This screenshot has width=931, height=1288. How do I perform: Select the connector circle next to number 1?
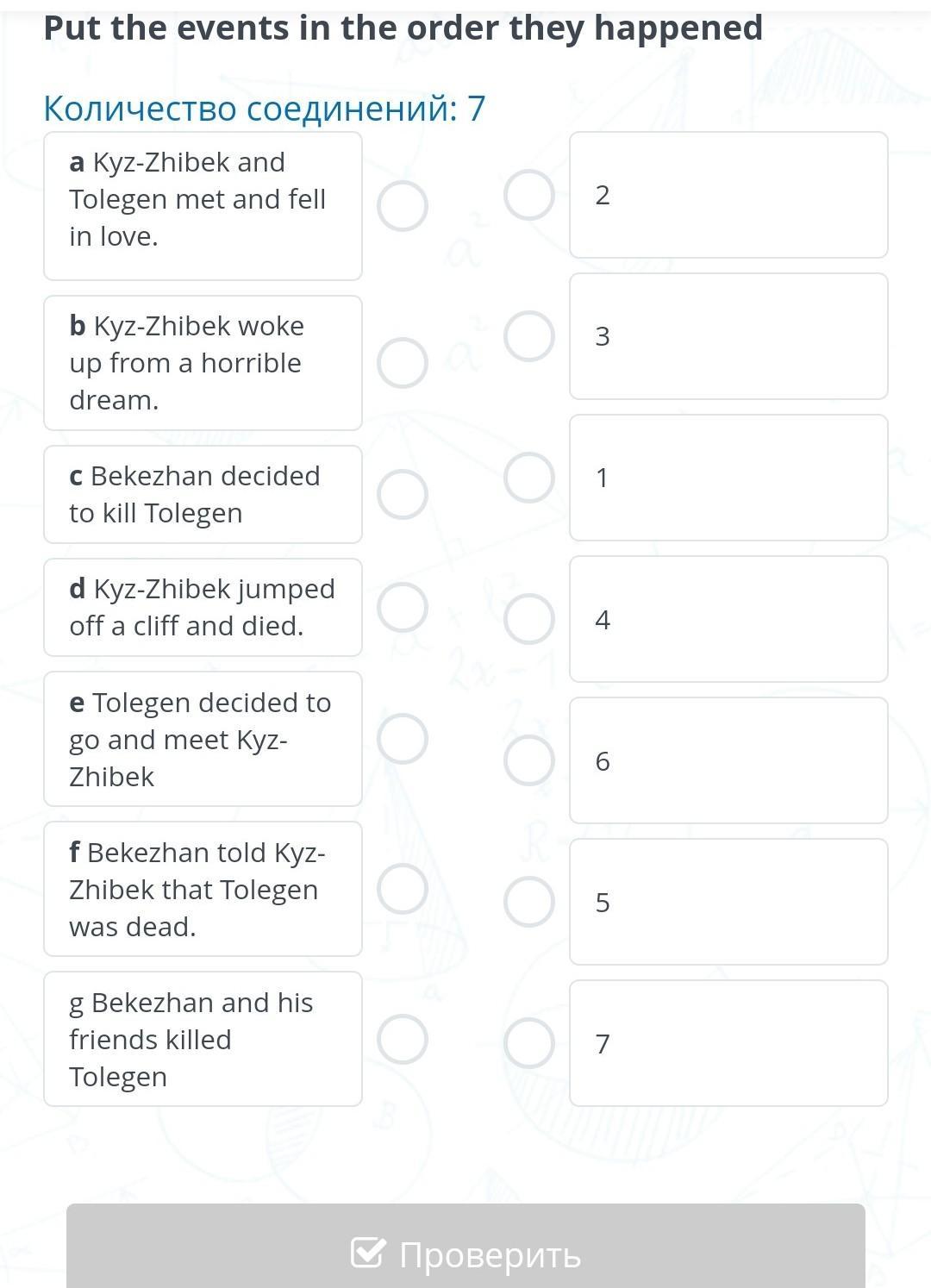(529, 478)
